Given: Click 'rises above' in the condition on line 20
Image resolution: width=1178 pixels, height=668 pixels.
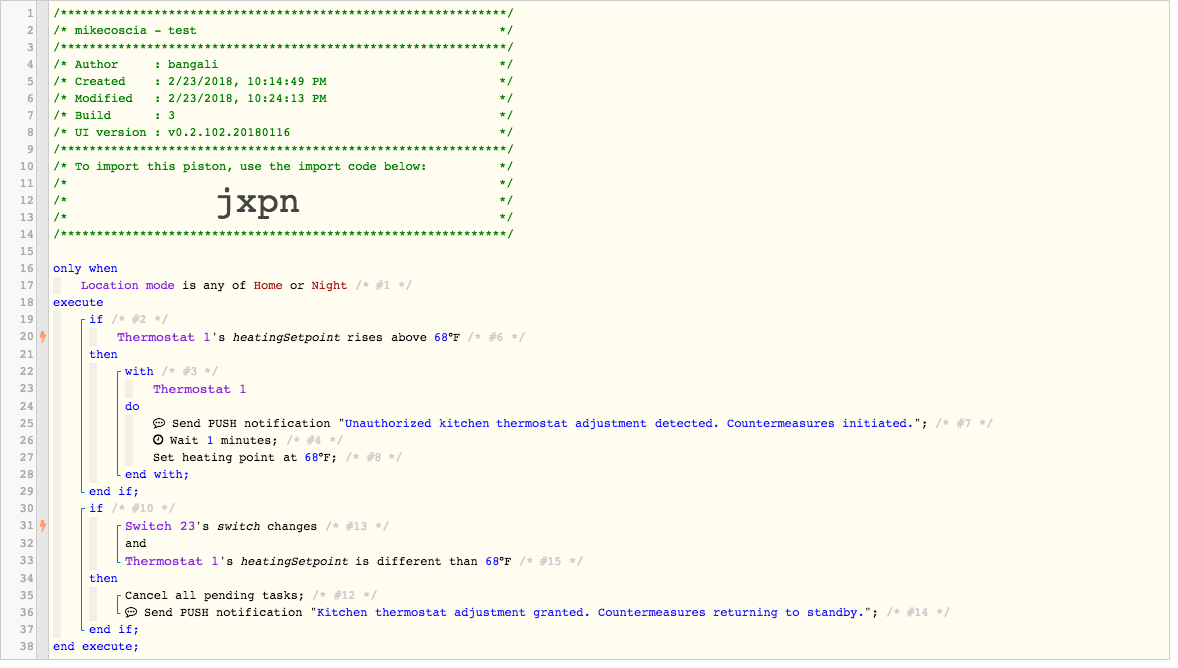Looking at the screenshot, I should tap(387, 337).
